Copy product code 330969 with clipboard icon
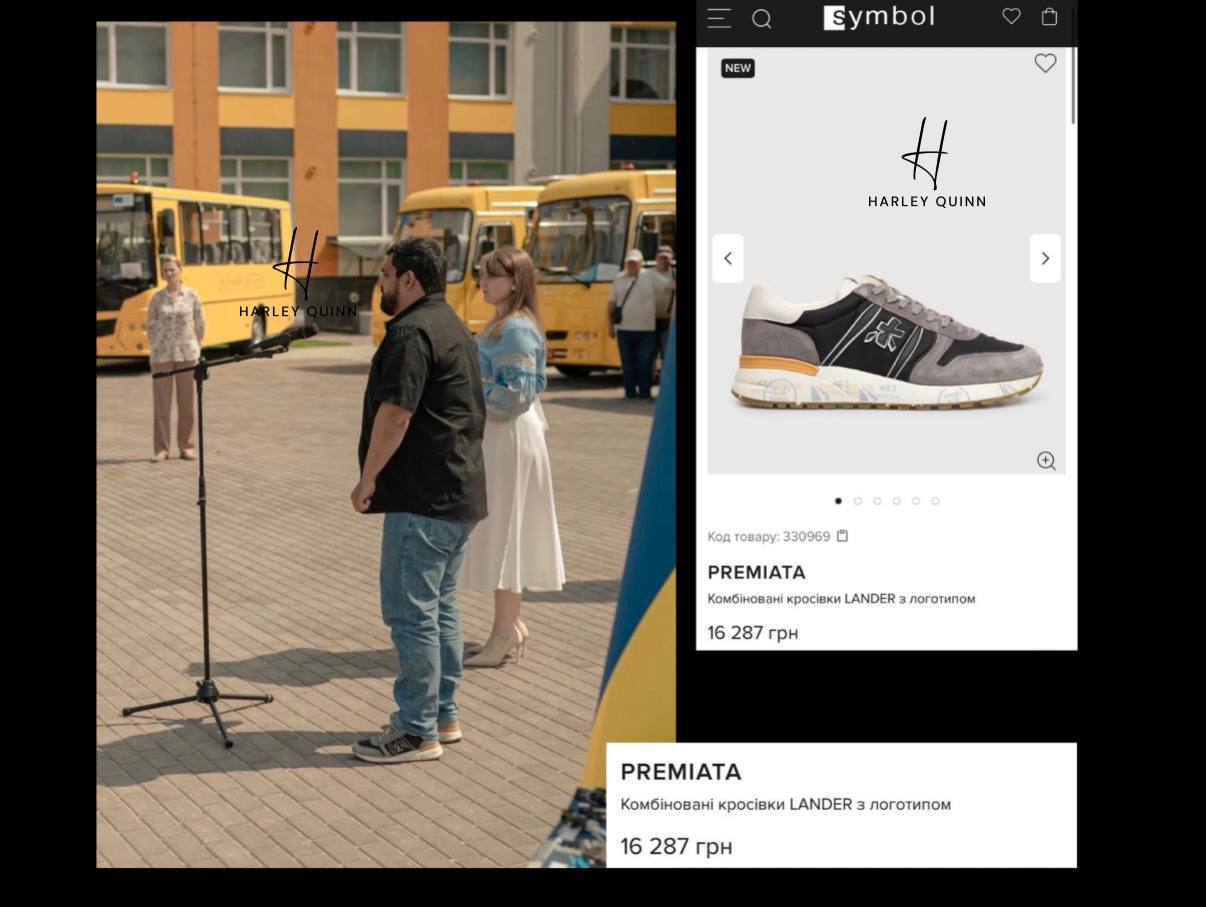Viewport: 1206px width, 907px height. (x=842, y=536)
